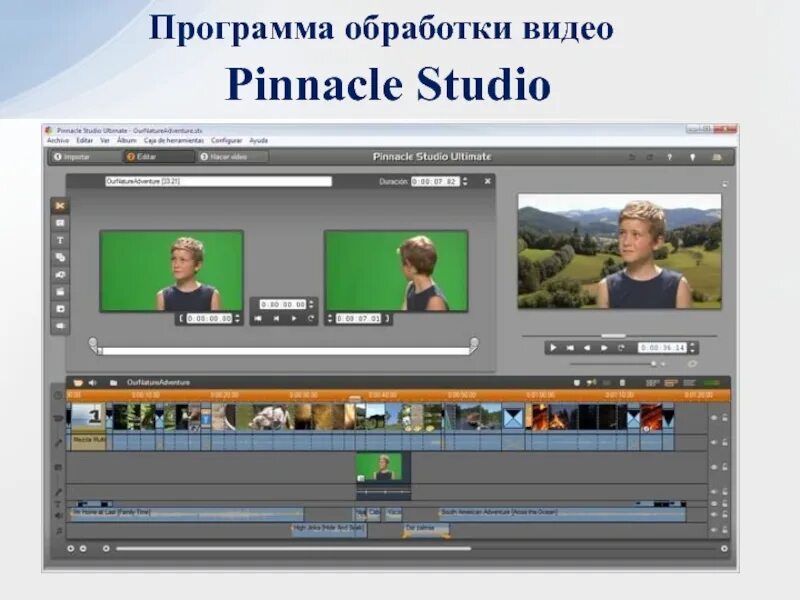Image resolution: width=800 pixels, height=600 pixels.
Task: Click the left trim caliper handle
Action: (x=93, y=344)
